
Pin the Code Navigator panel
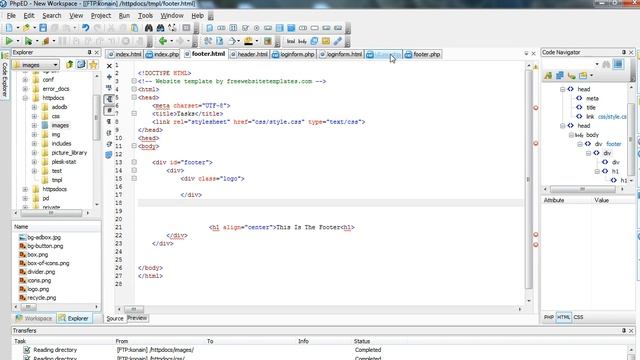(624, 52)
